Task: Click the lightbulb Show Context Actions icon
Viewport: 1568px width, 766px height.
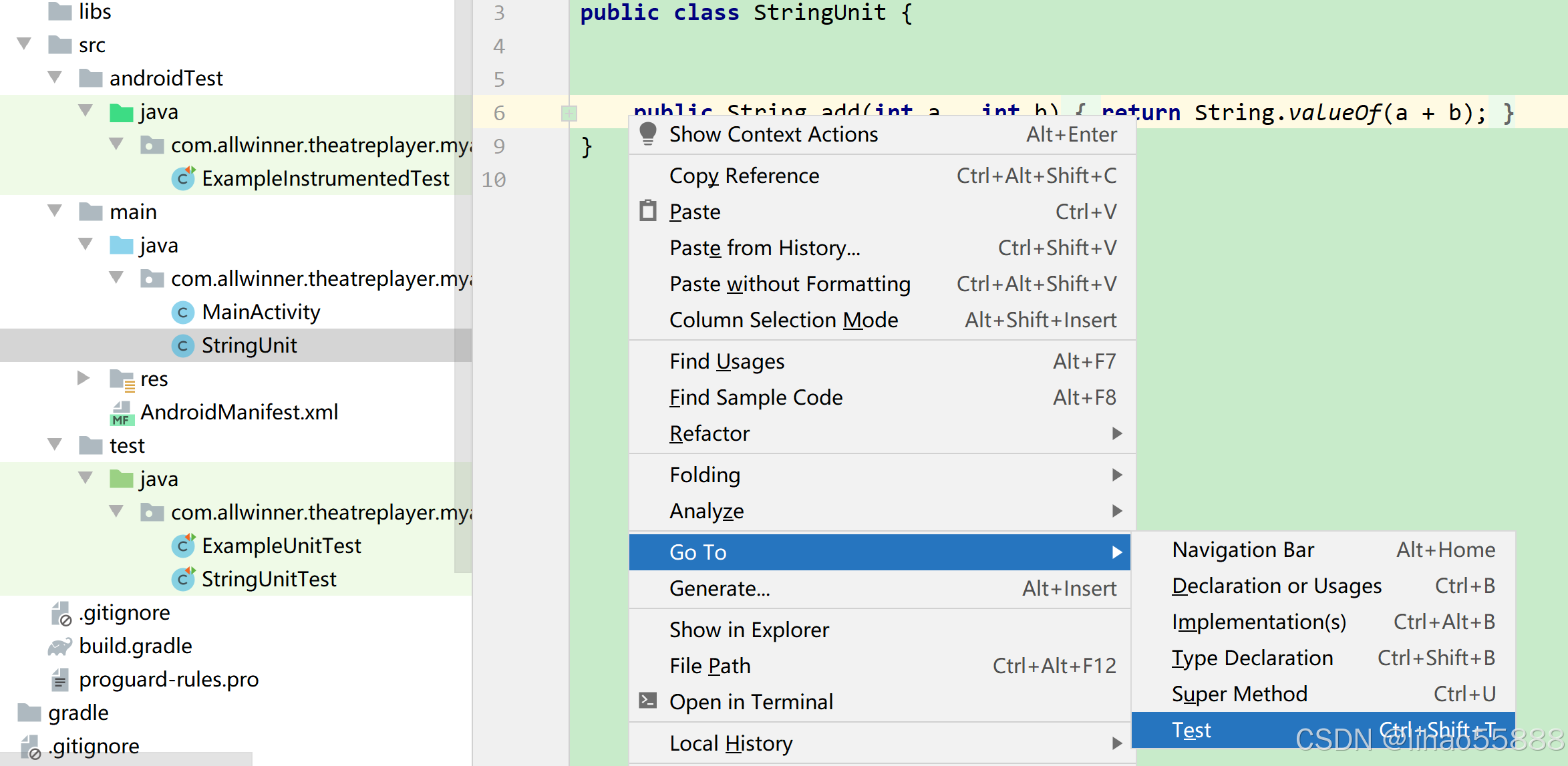Action: [x=647, y=134]
